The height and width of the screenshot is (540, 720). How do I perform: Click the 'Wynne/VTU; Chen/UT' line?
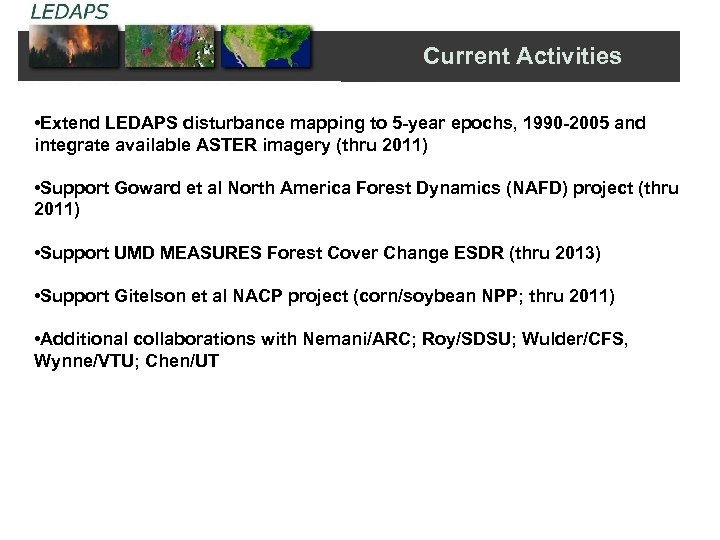[126, 361]
